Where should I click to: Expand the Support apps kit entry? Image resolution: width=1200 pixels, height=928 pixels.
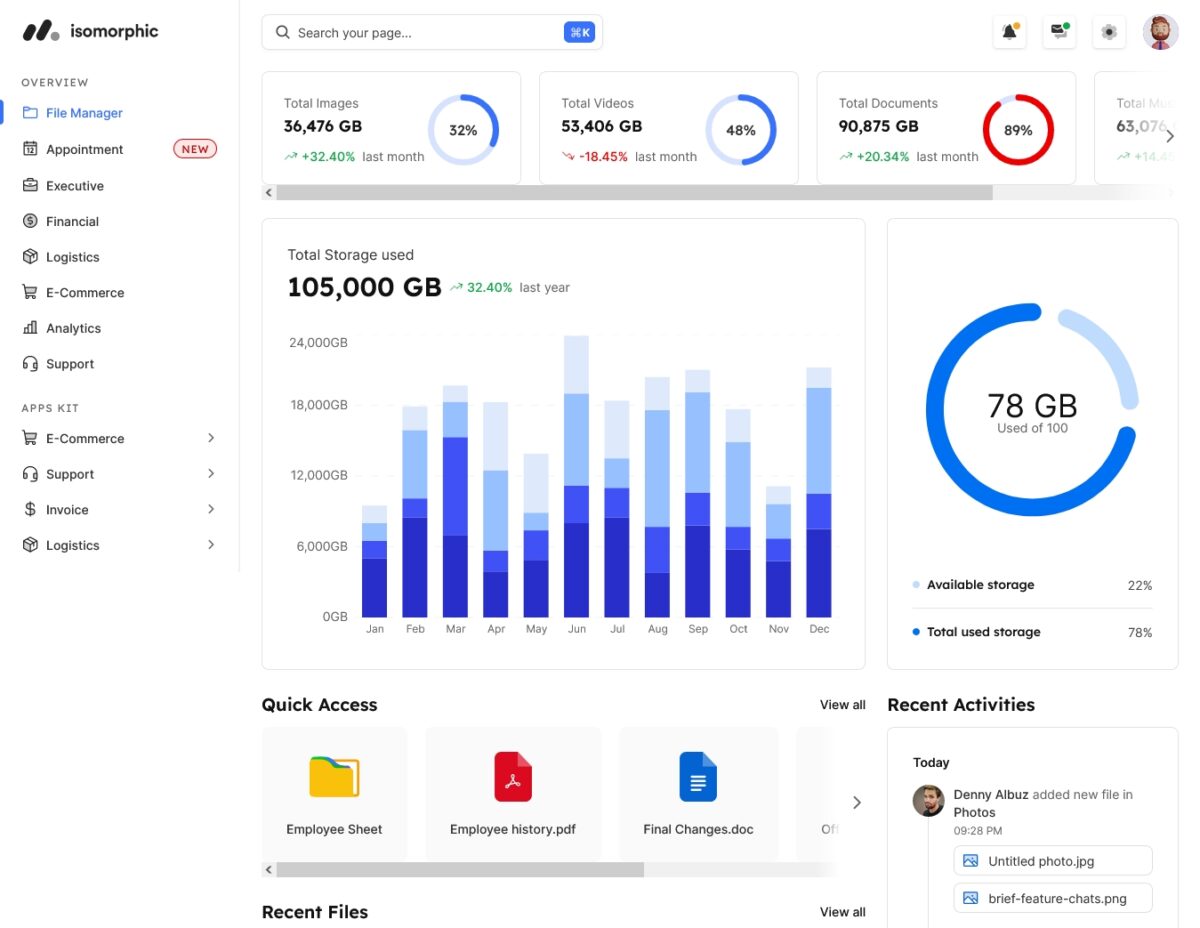[x=210, y=473]
